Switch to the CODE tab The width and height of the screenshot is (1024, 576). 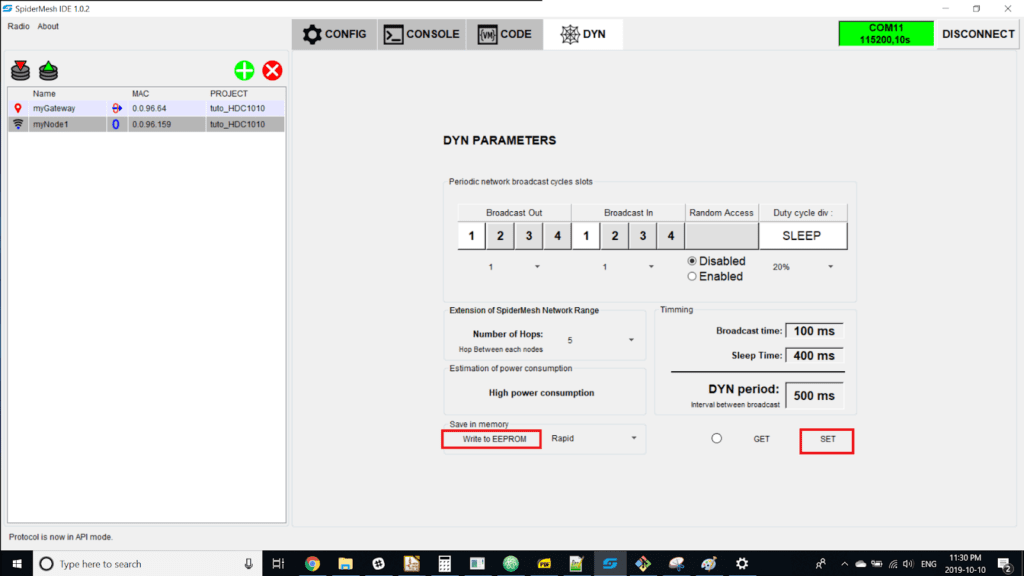click(x=505, y=34)
